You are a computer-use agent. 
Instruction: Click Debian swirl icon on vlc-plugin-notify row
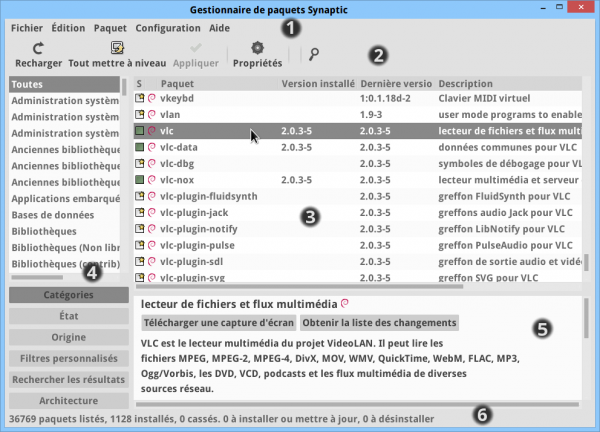click(x=152, y=229)
